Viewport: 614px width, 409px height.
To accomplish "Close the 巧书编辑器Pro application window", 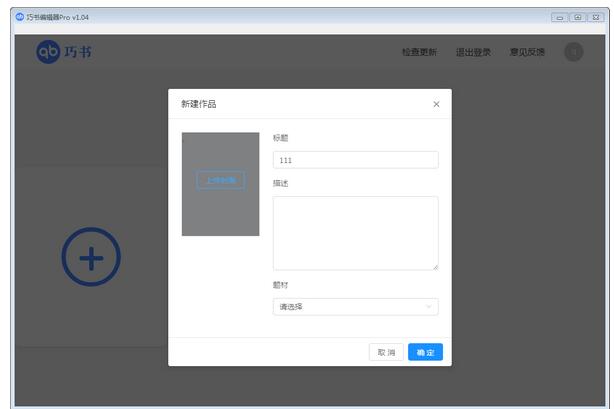I will point(596,17).
